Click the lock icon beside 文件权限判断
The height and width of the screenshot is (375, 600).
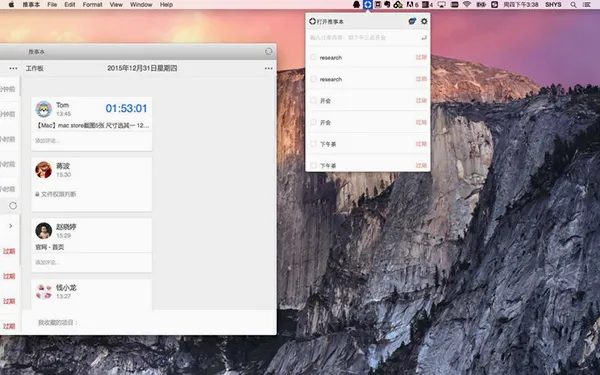(x=37, y=194)
